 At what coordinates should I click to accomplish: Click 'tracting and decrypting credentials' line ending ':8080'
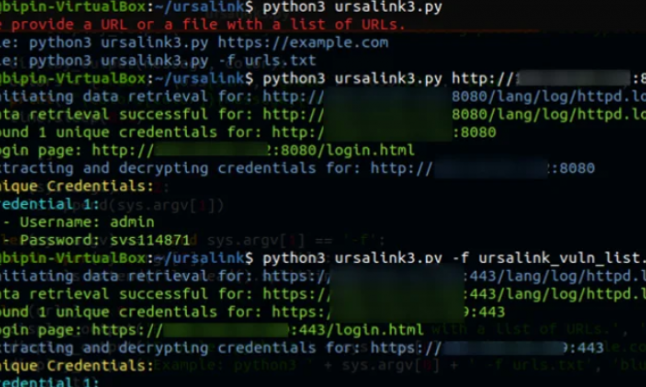point(297,168)
